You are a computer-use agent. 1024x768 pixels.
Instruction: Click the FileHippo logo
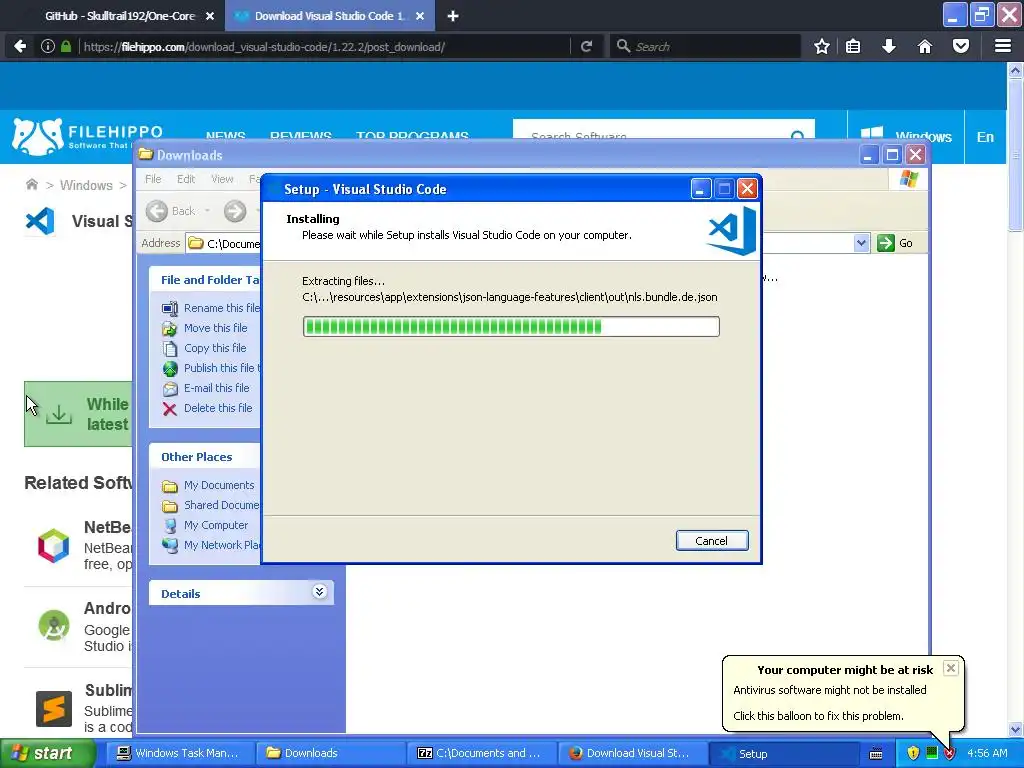point(87,137)
